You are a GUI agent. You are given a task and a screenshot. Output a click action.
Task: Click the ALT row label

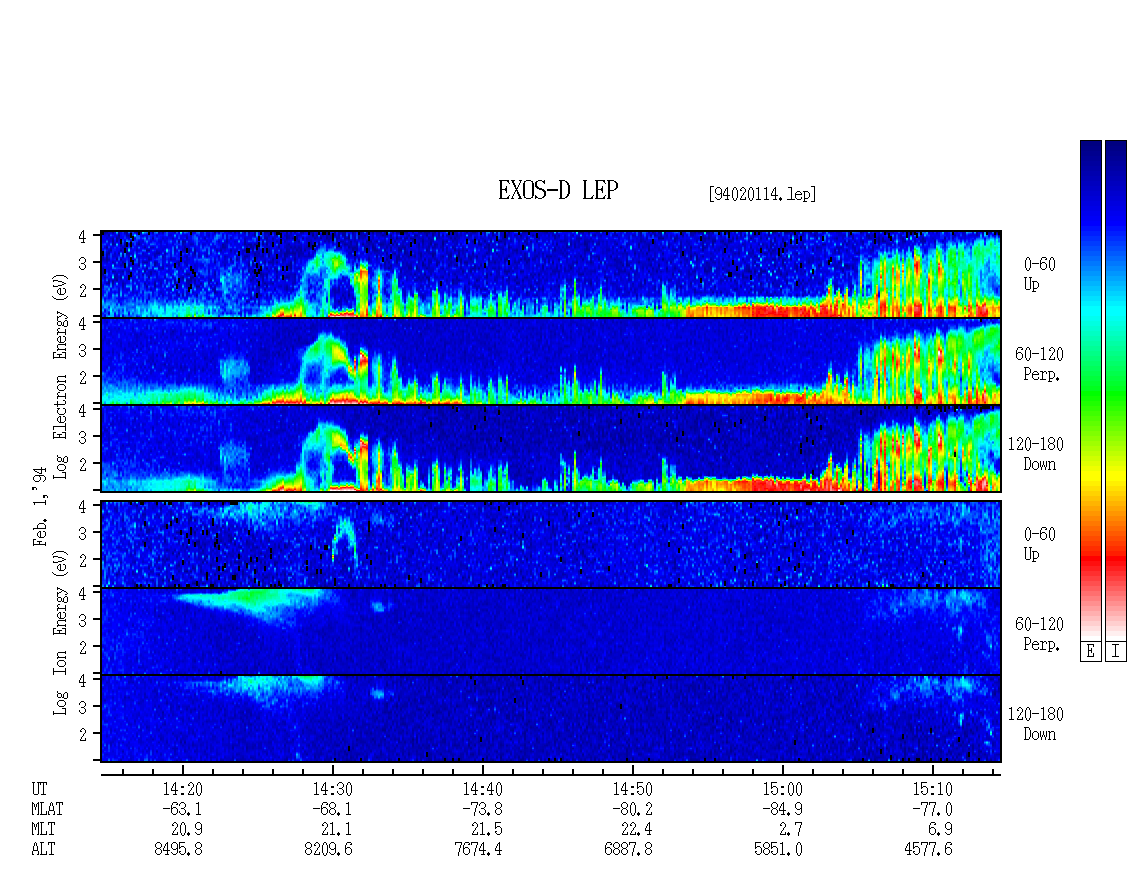coord(43,849)
